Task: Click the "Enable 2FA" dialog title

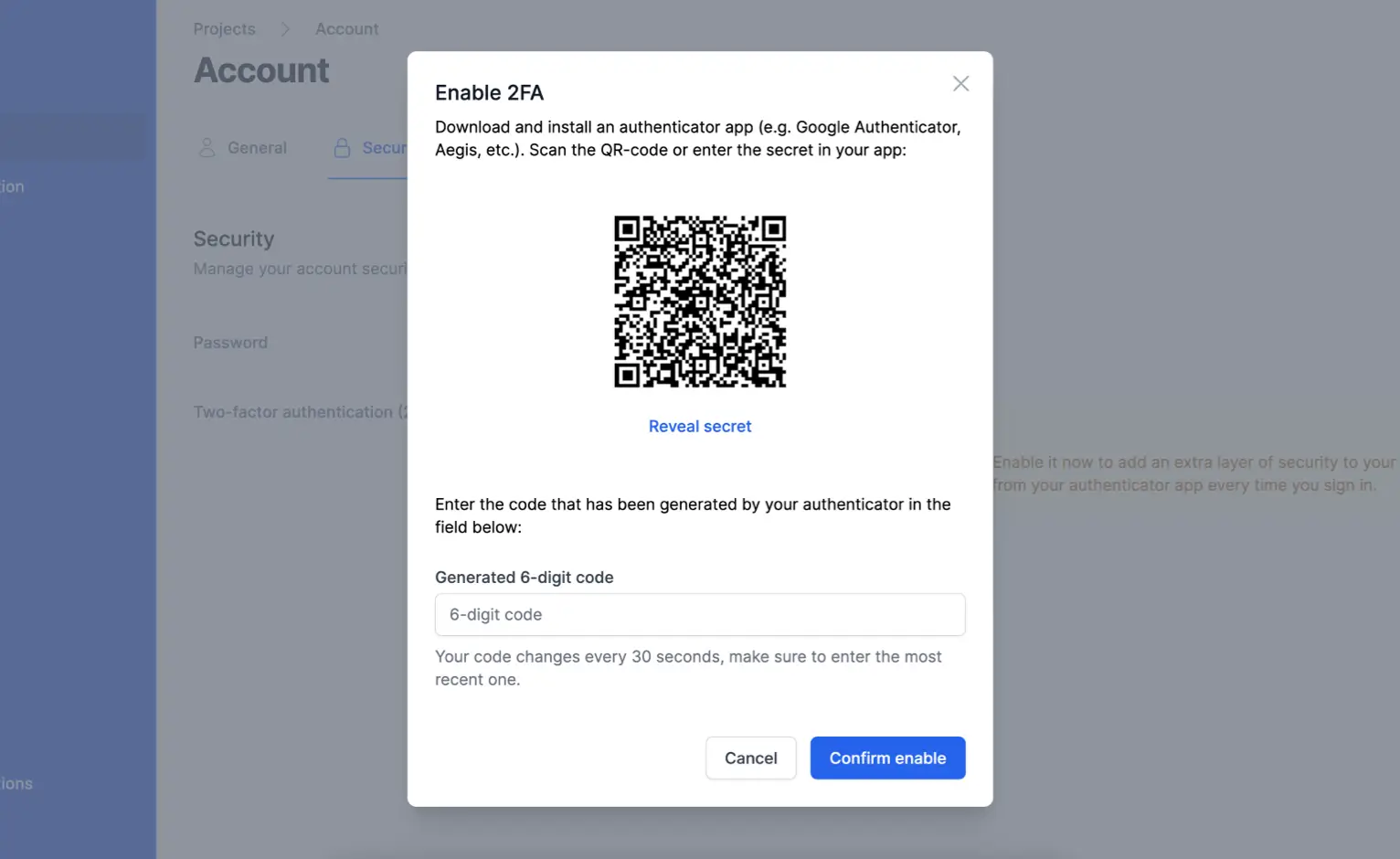Action: pos(490,91)
